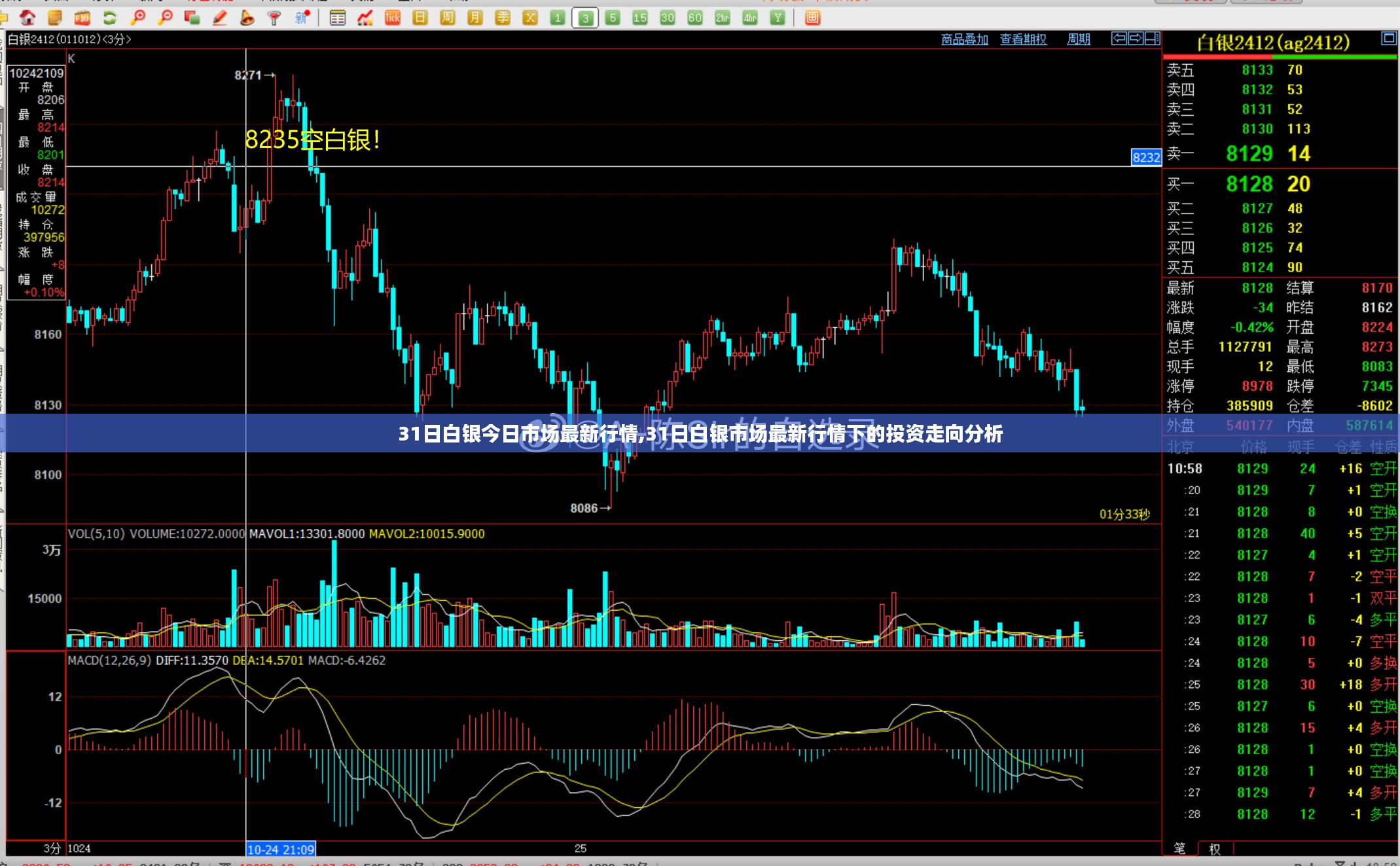Click the 白银2412(011012)<3分> chart title
This screenshot has height=866, width=1400.
point(69,39)
